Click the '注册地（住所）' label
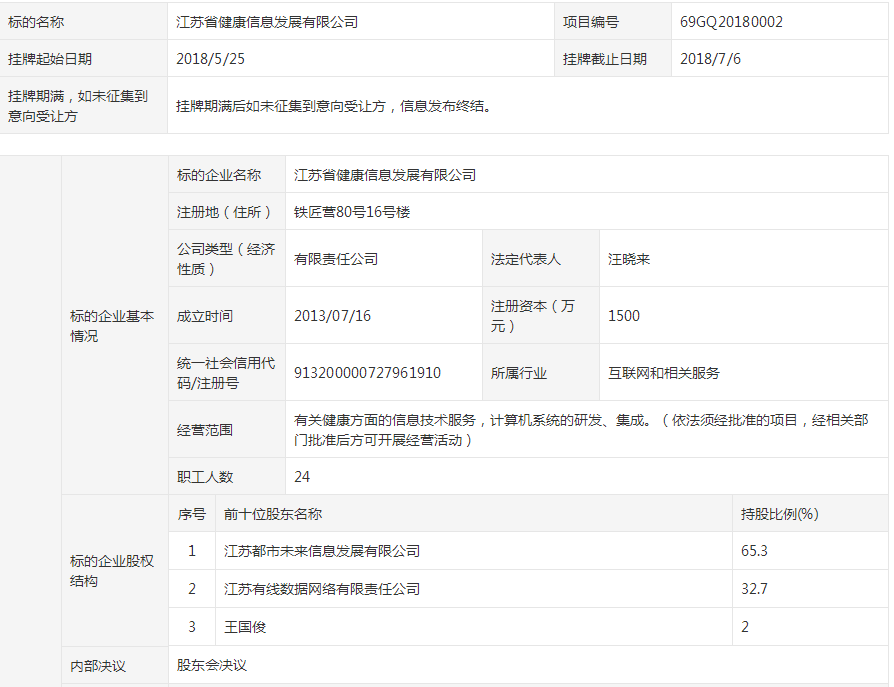The height and width of the screenshot is (687, 894). pos(224,212)
